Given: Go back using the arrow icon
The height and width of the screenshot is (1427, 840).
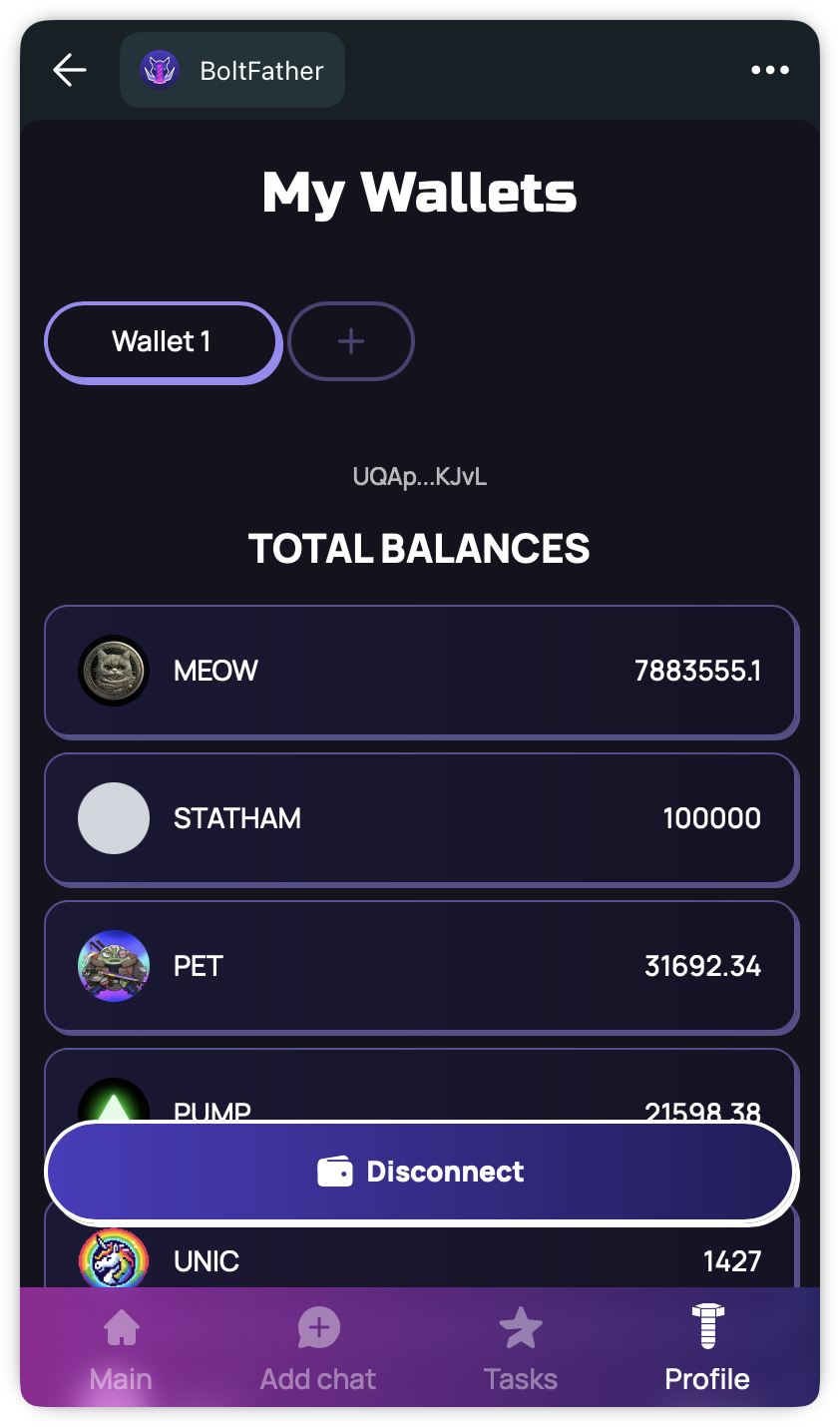Looking at the screenshot, I should pos(70,70).
